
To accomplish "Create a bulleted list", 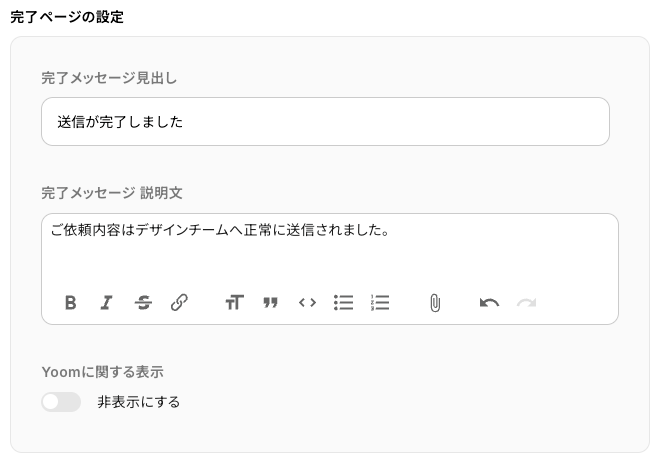I will point(343,302).
